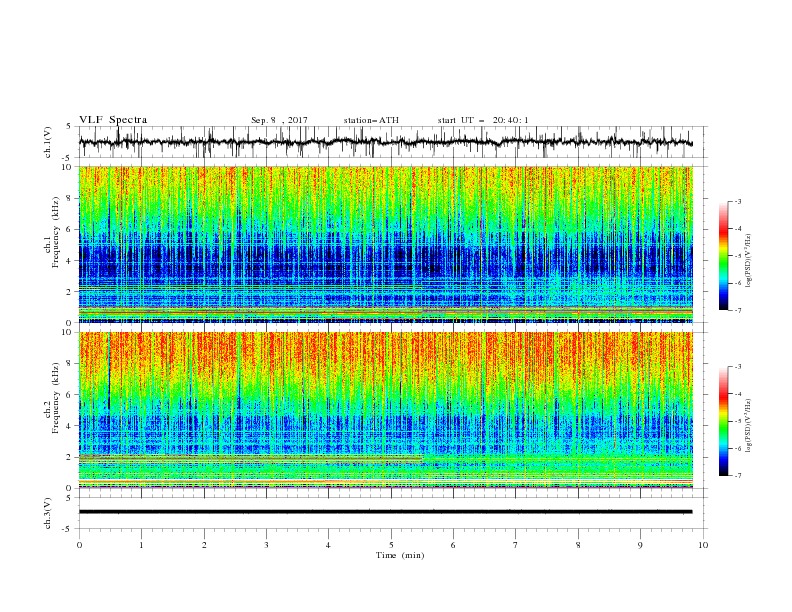Image resolution: width=792 pixels, height=612 pixels.
Task: Click the lower PSD color scale bar
Action: pos(723,421)
